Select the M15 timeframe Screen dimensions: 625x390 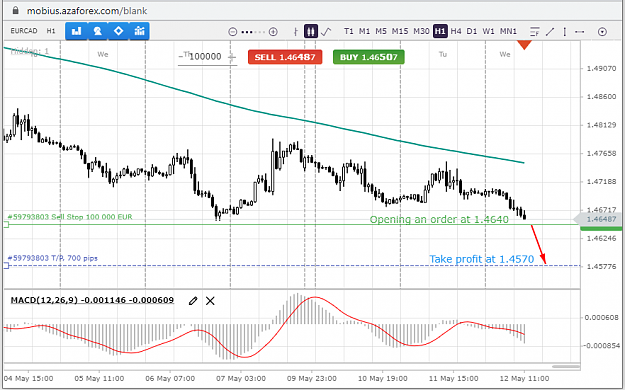pyautogui.click(x=399, y=31)
